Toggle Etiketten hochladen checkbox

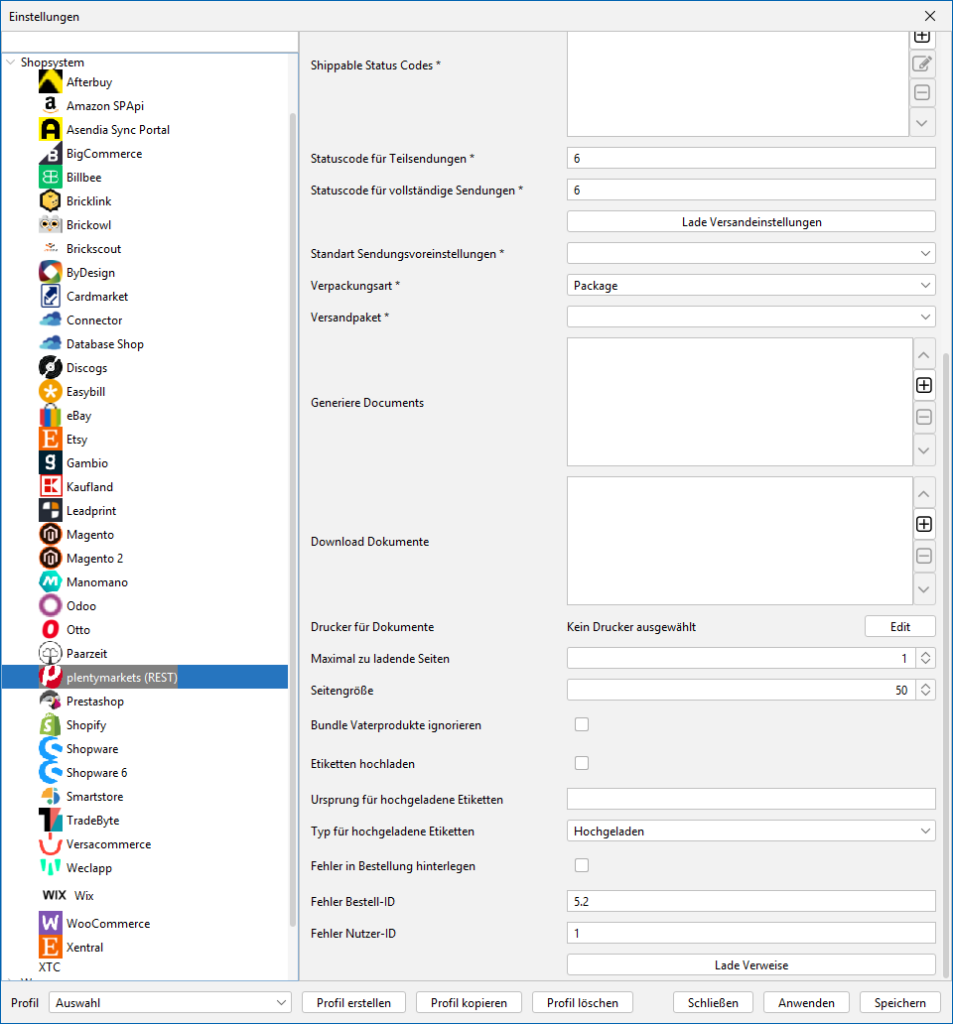coord(581,764)
